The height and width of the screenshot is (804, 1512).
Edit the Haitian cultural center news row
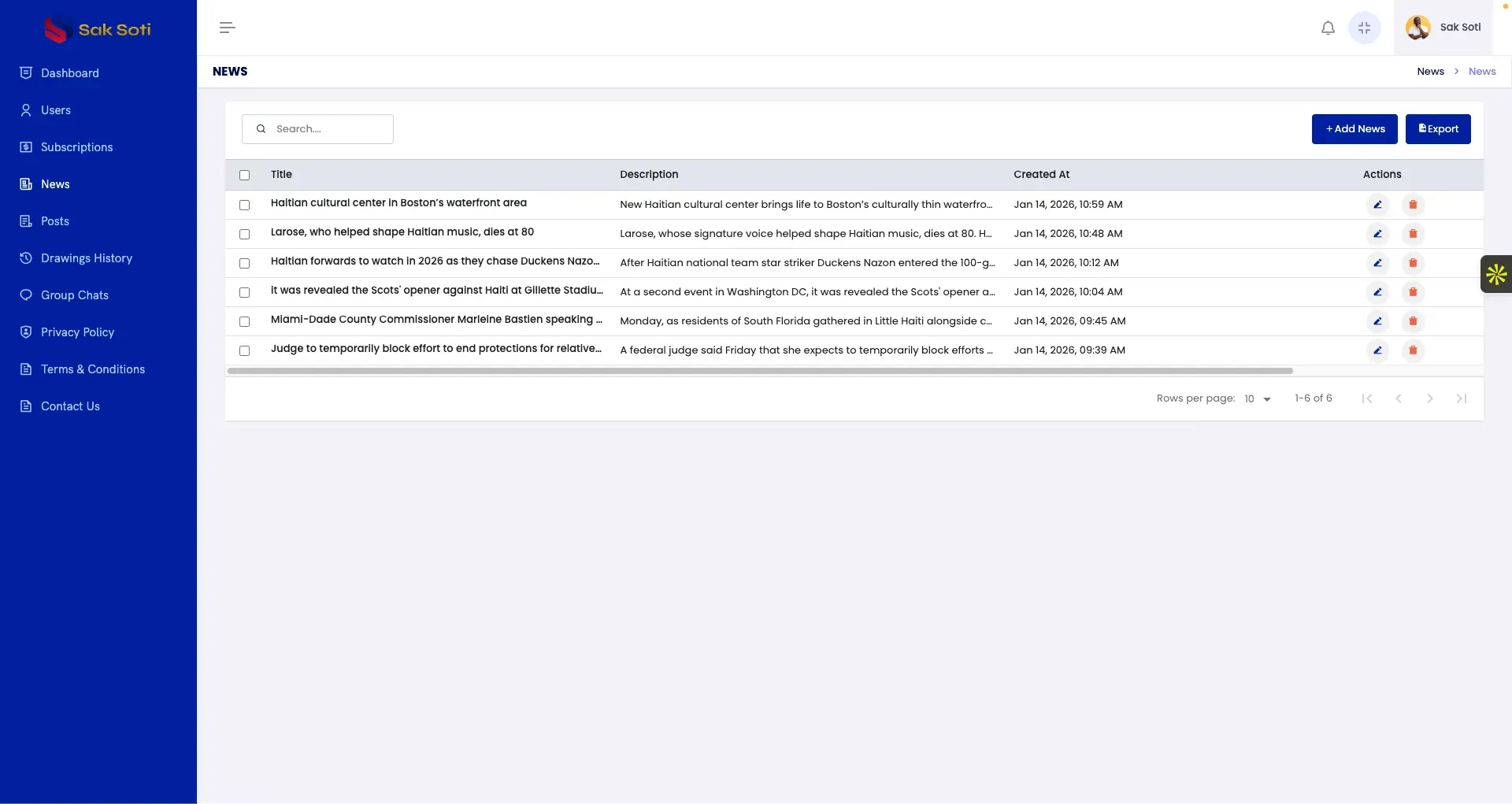1377,205
